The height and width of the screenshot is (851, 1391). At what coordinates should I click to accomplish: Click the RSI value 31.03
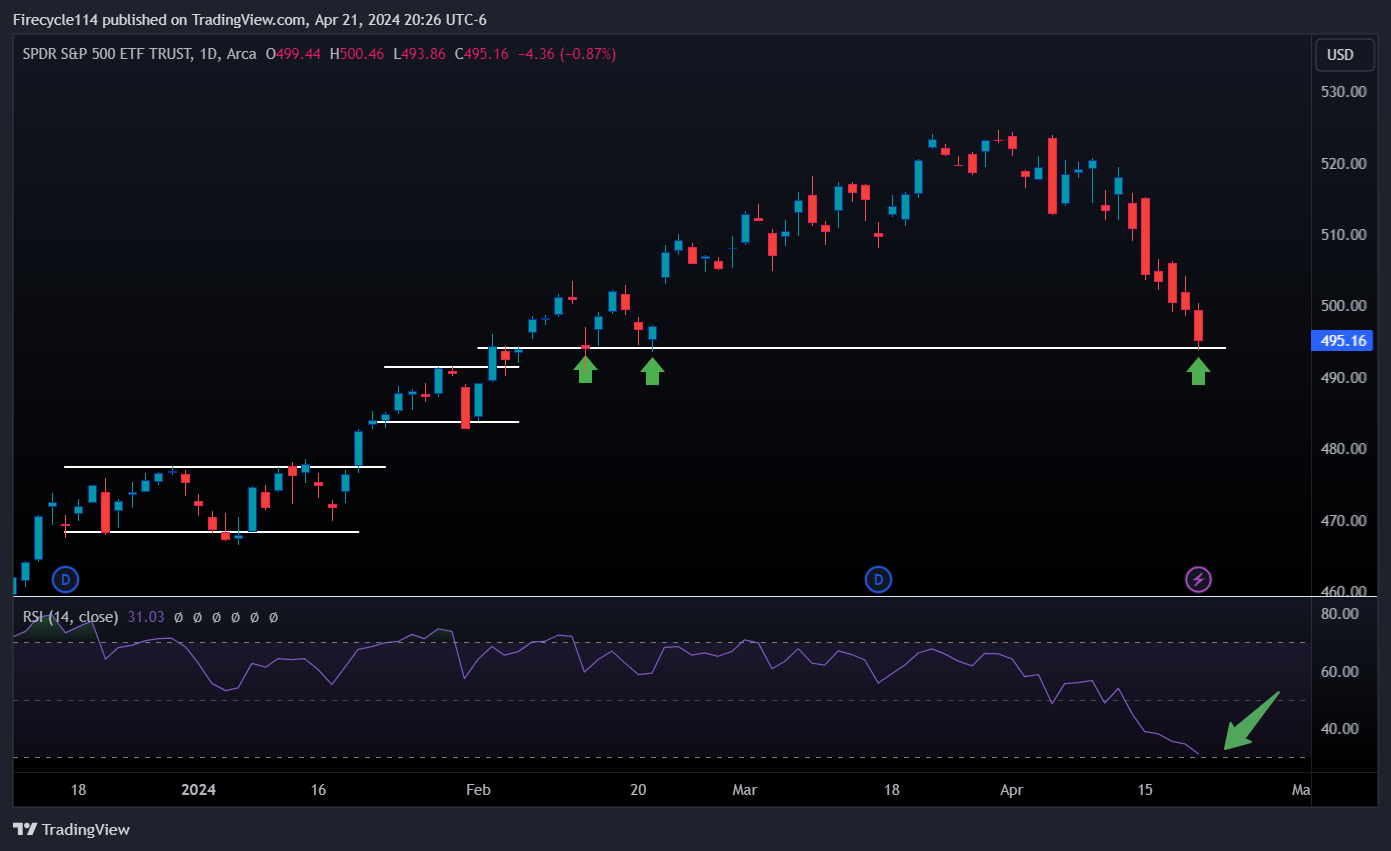pyautogui.click(x=145, y=617)
